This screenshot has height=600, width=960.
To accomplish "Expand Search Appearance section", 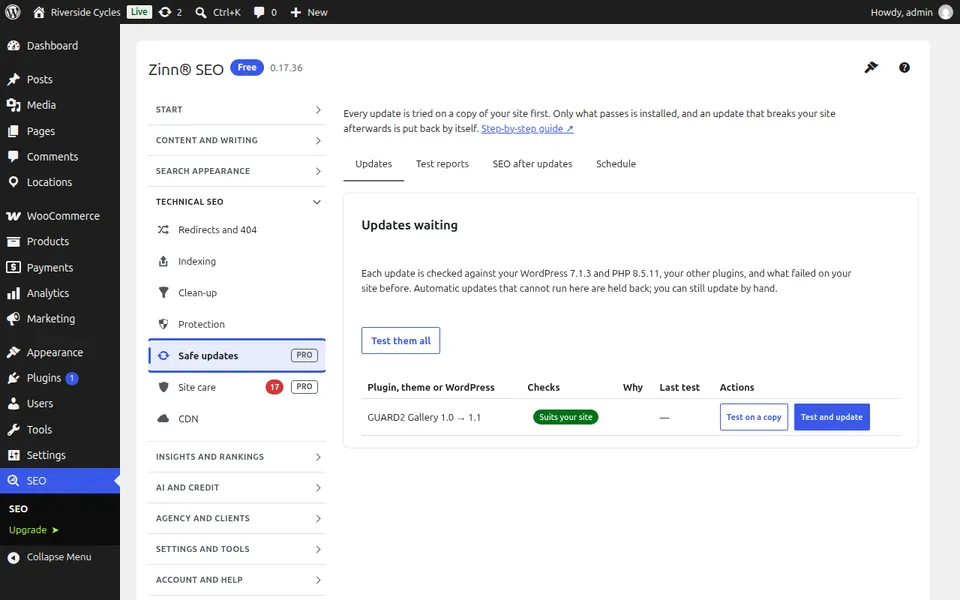I will point(237,171).
